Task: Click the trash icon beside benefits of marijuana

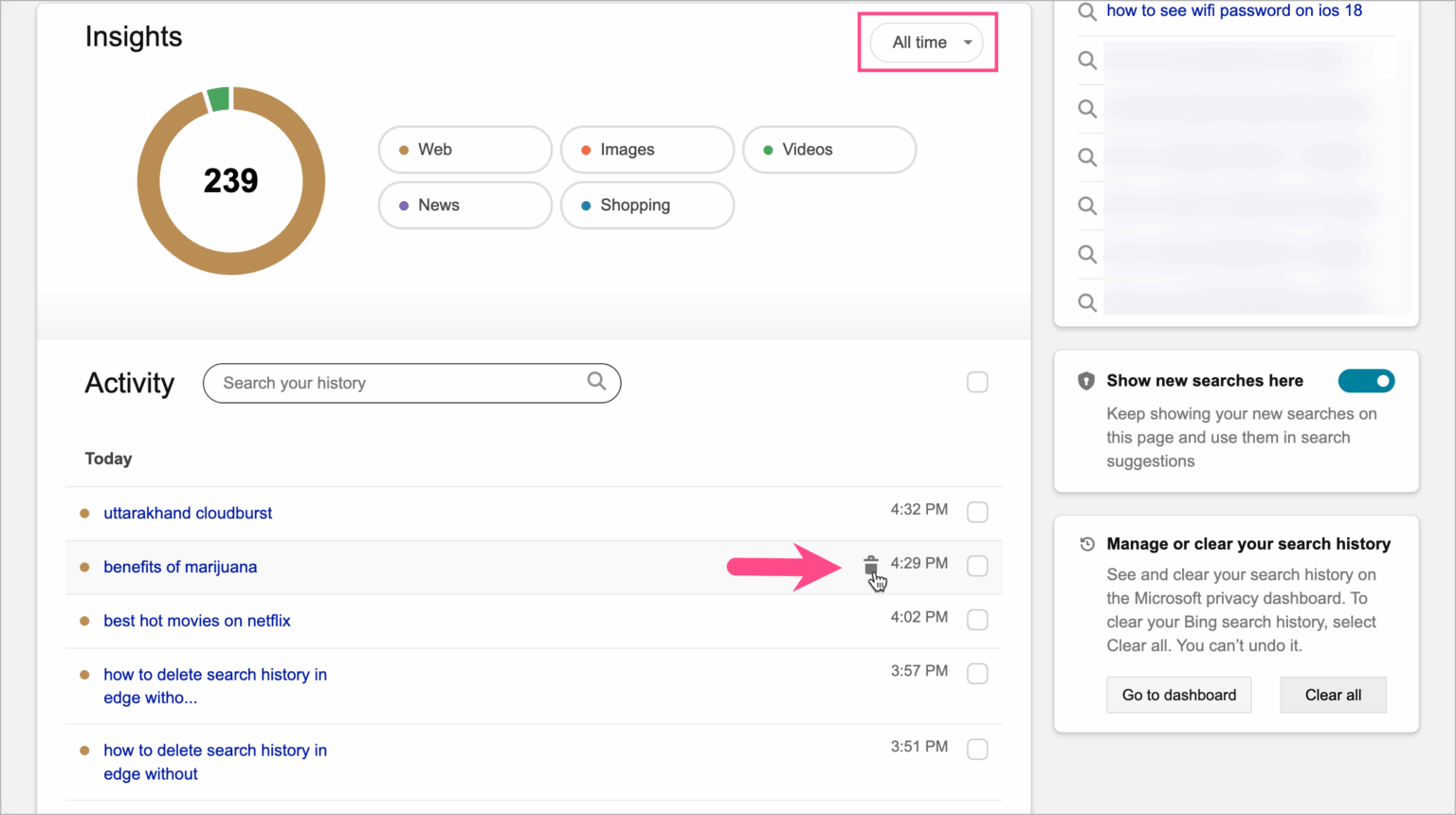Action: coord(872,564)
